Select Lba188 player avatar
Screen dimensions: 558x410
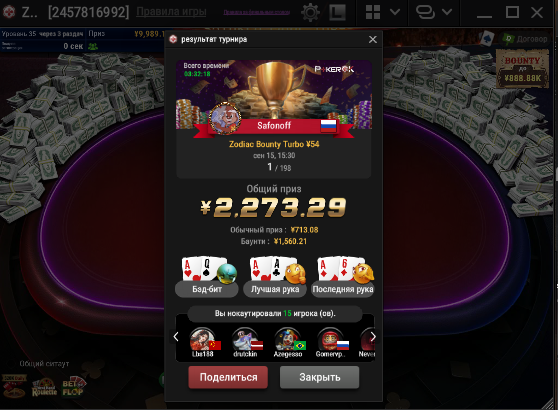[x=202, y=340]
